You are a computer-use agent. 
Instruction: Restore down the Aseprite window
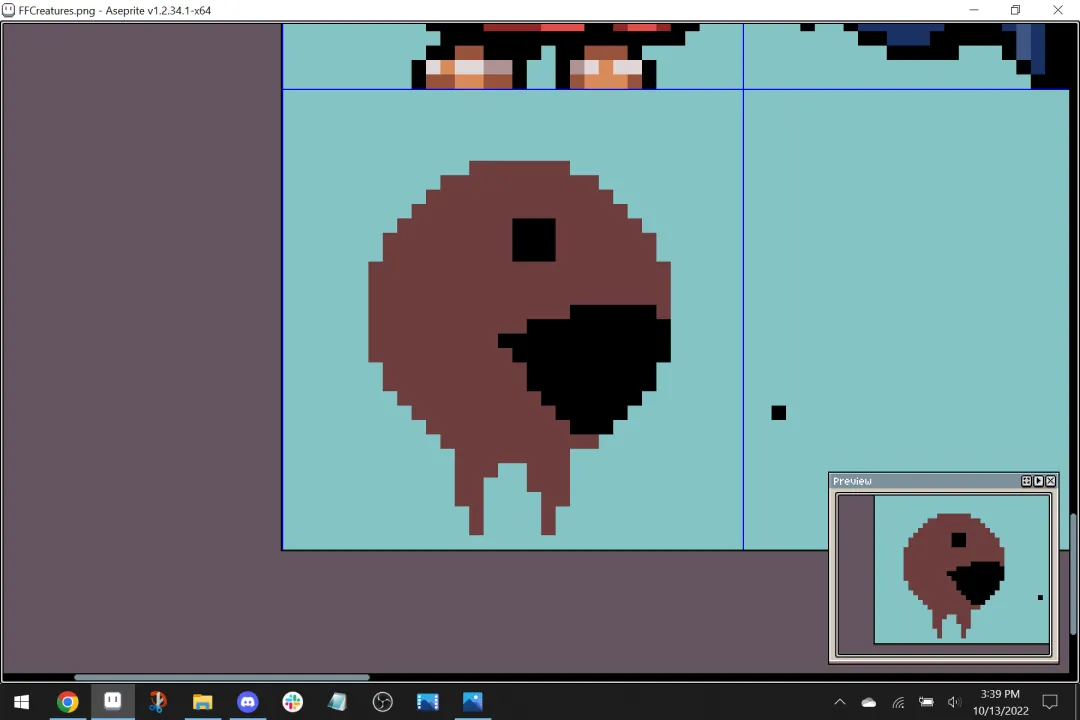tap(1015, 10)
